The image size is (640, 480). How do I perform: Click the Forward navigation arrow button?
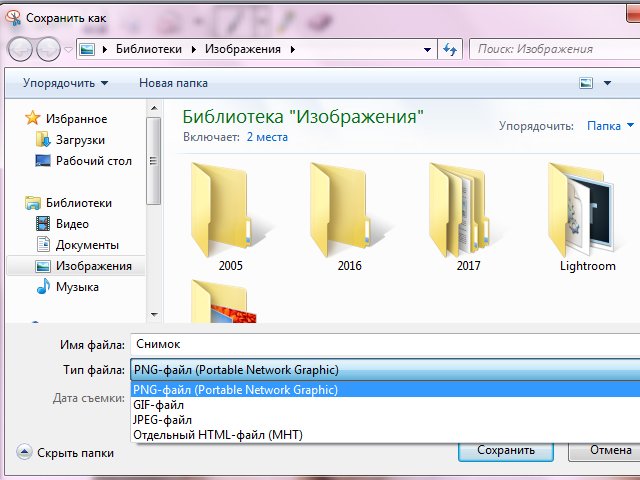[x=48, y=49]
